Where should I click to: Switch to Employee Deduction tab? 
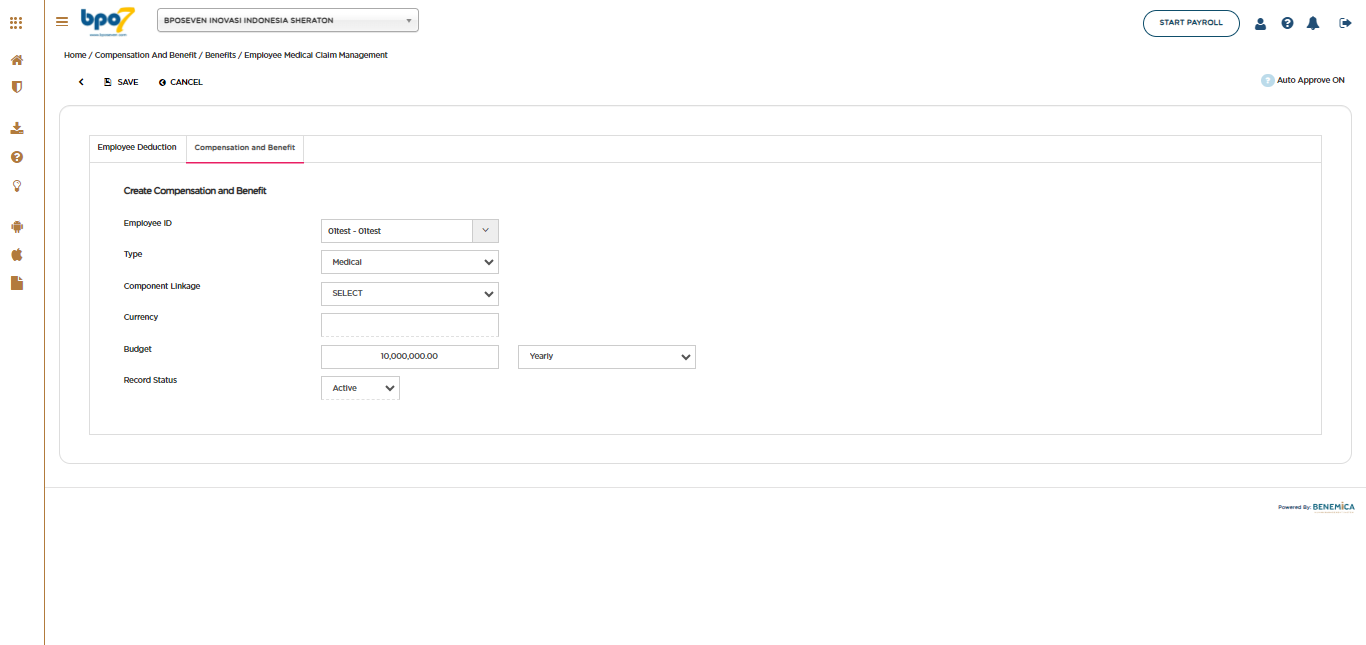click(x=137, y=148)
